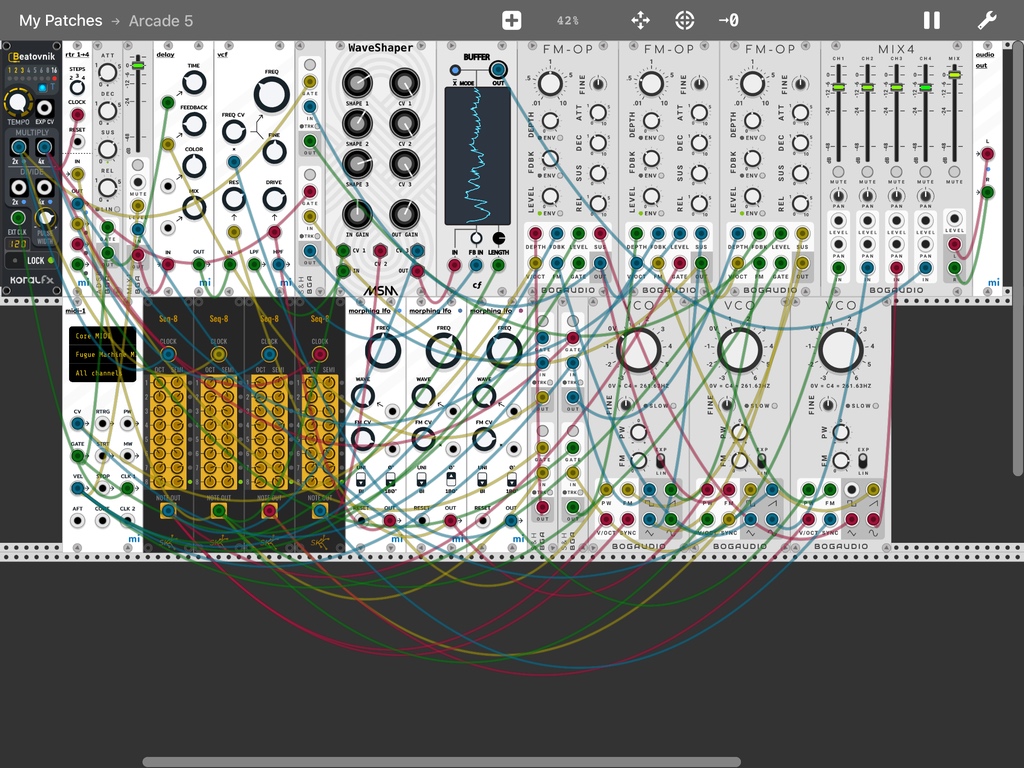The height and width of the screenshot is (768, 1024).
Task: Toggle the second morphing lfo 0°/180° switch
Action: [451, 481]
